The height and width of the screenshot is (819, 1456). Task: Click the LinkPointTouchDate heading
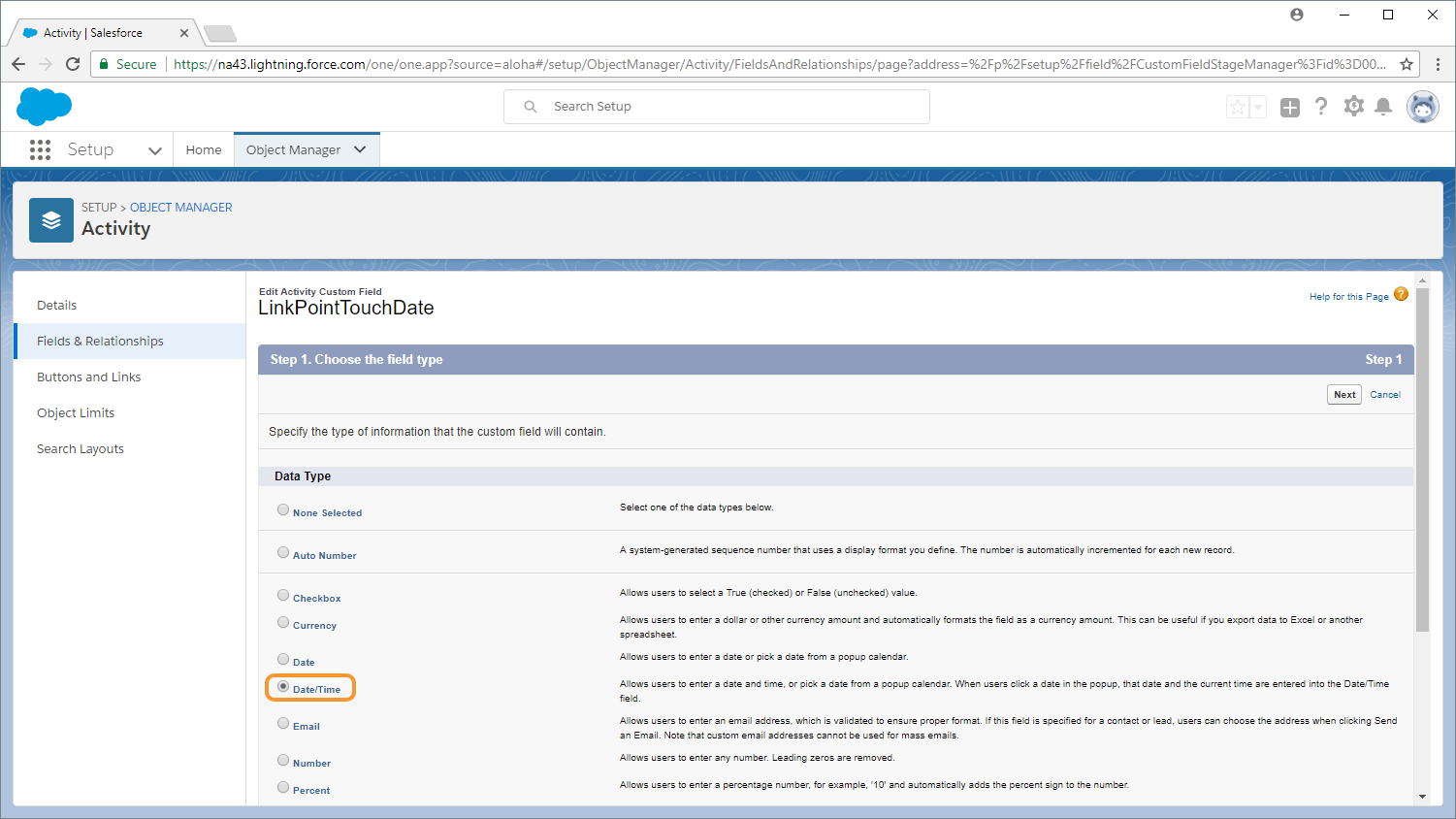(x=346, y=308)
